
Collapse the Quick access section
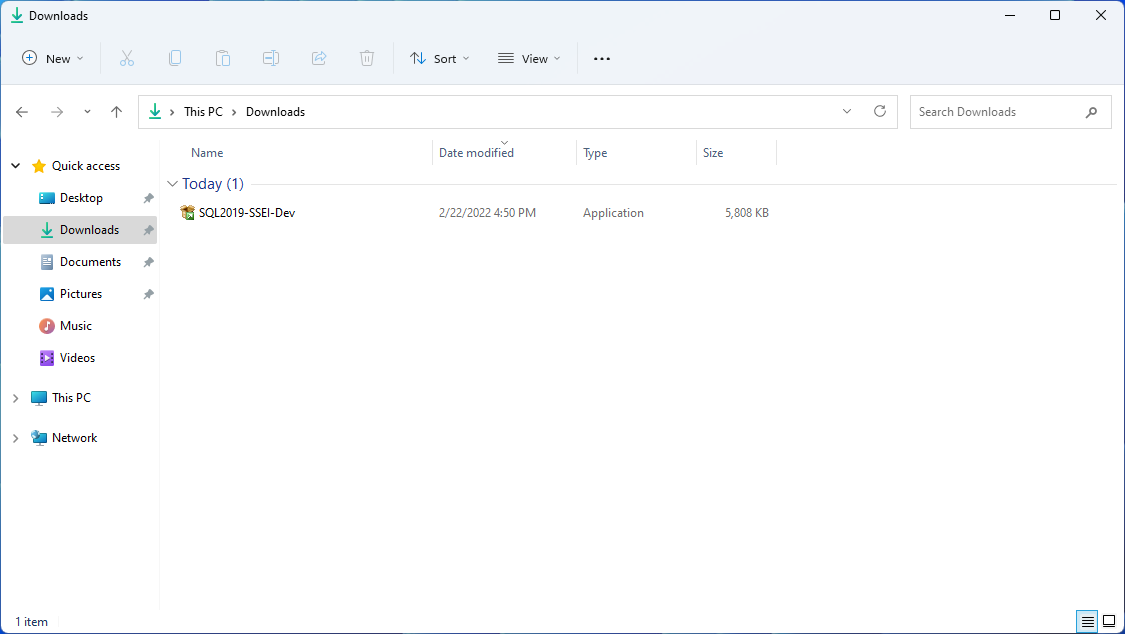pyautogui.click(x=15, y=165)
